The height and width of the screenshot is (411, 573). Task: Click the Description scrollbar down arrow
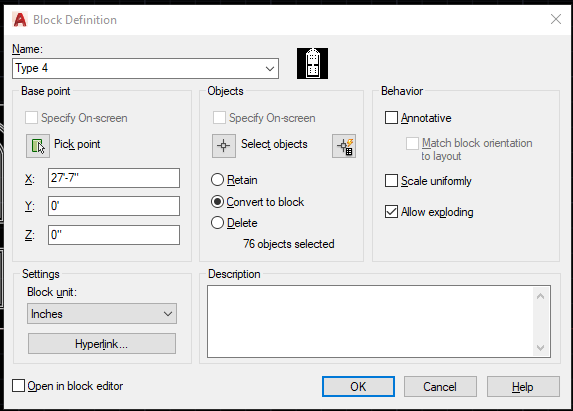click(540, 348)
